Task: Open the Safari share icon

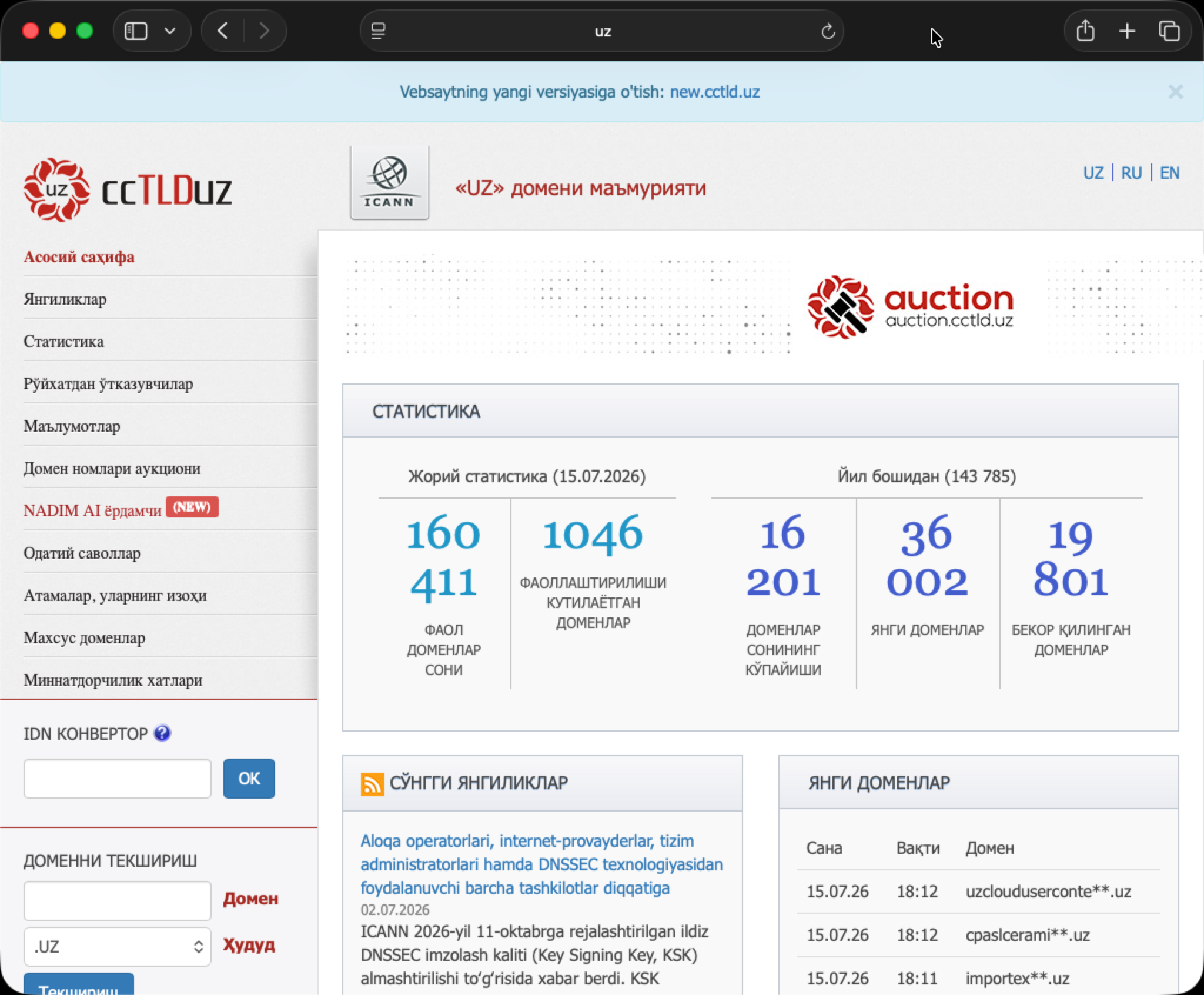Action: click(x=1085, y=31)
